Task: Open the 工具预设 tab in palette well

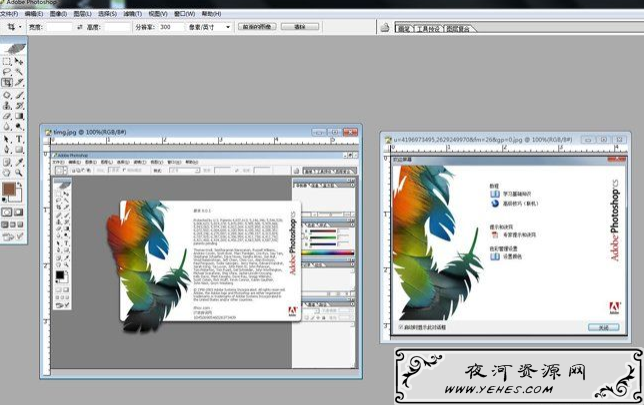Action: (x=428, y=29)
